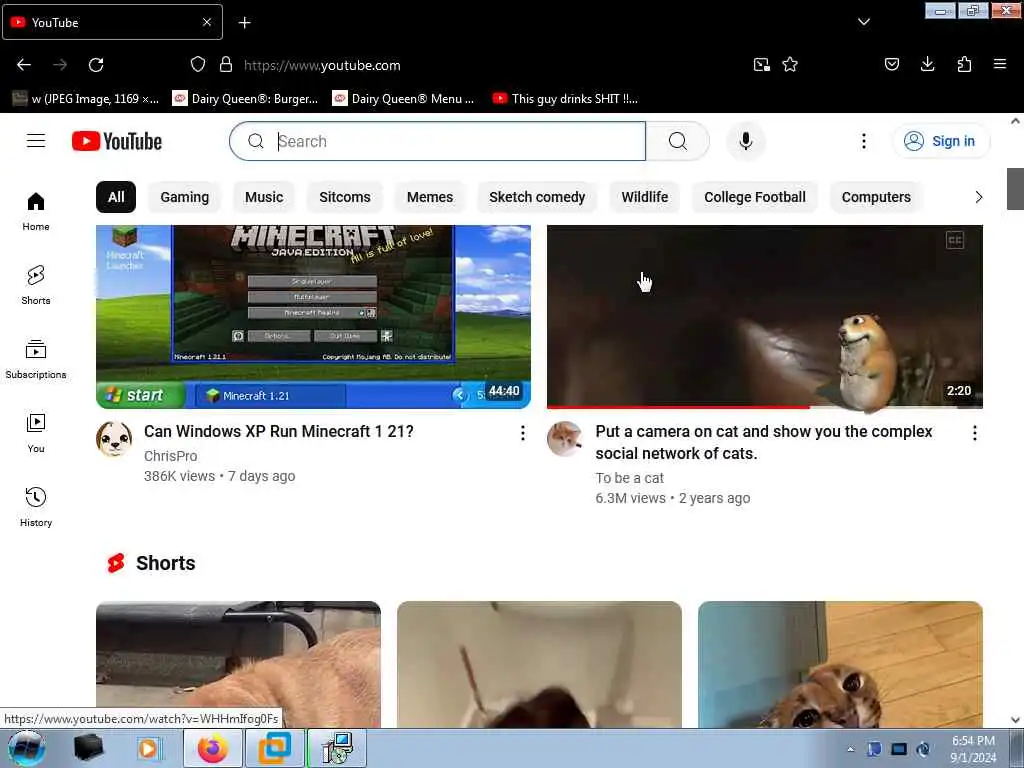
Task: Select the Gaming filter chip
Action: 185,197
